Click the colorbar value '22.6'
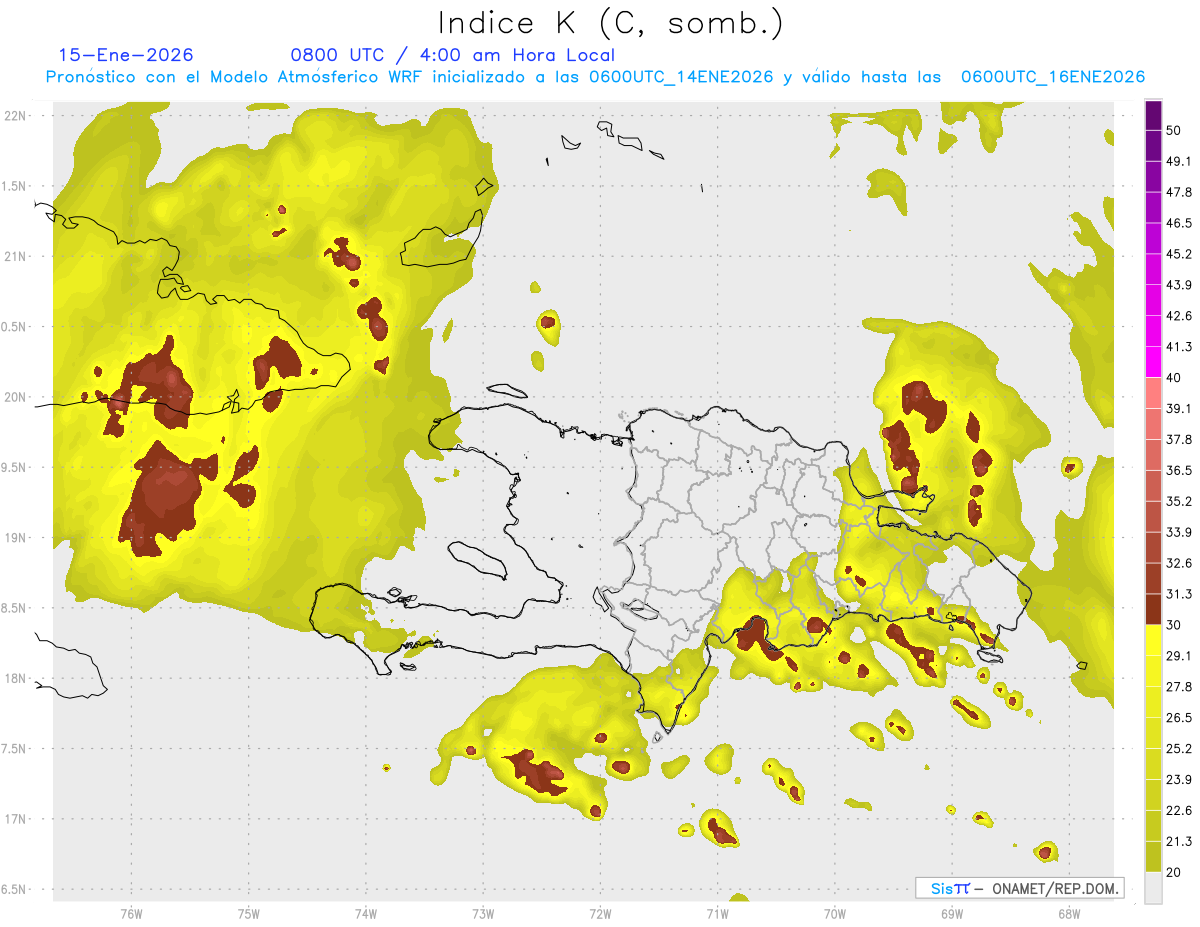 coord(1179,810)
